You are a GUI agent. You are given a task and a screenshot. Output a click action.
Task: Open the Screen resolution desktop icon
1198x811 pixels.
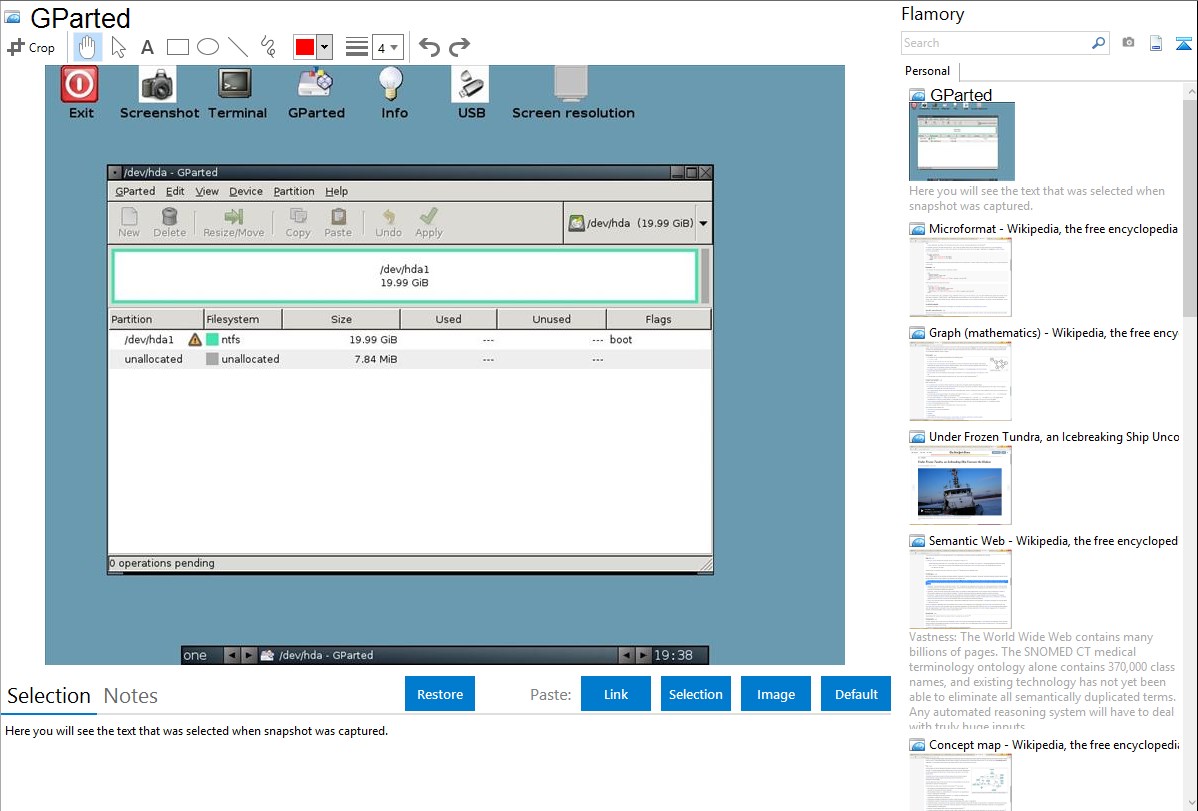point(571,84)
